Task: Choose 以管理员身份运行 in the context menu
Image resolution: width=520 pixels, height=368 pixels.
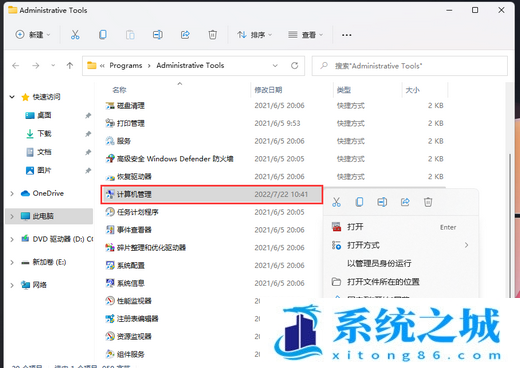Action: (401, 264)
